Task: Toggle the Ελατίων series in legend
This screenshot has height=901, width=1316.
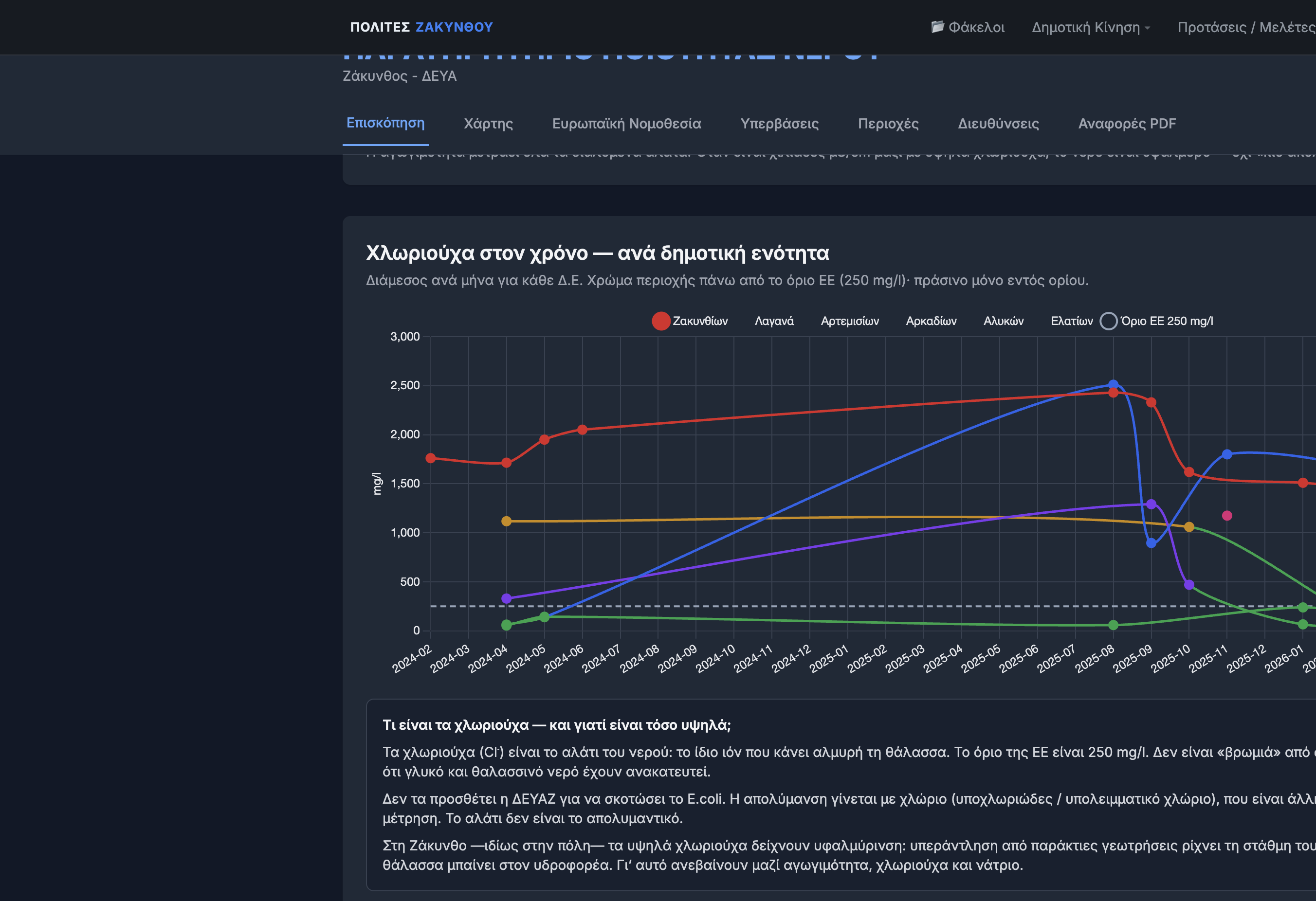Action: click(1071, 321)
